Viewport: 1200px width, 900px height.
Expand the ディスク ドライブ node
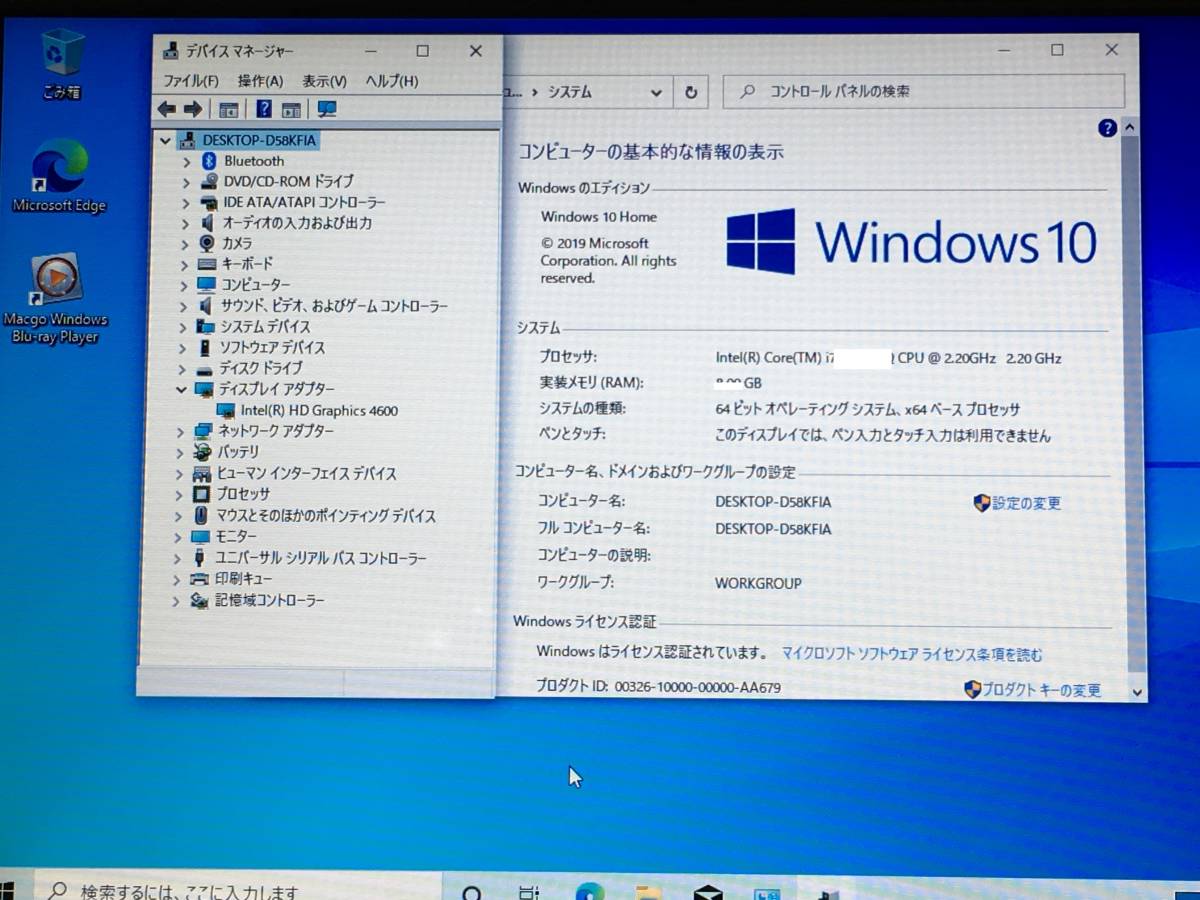click(x=182, y=368)
